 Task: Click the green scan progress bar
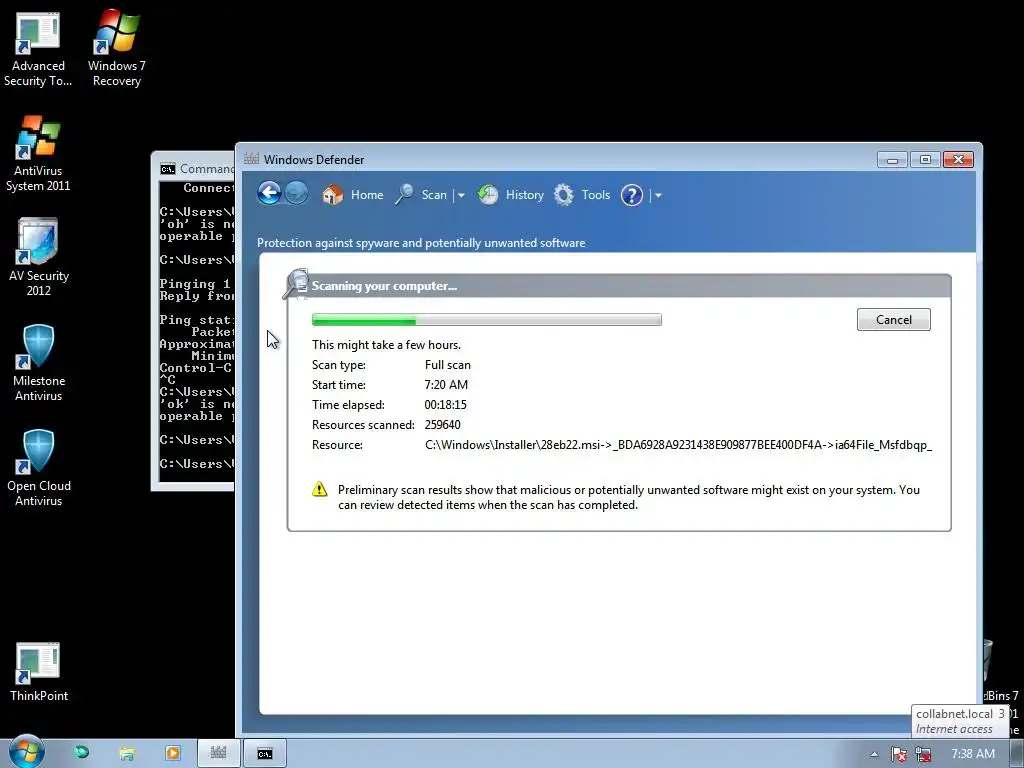(487, 319)
